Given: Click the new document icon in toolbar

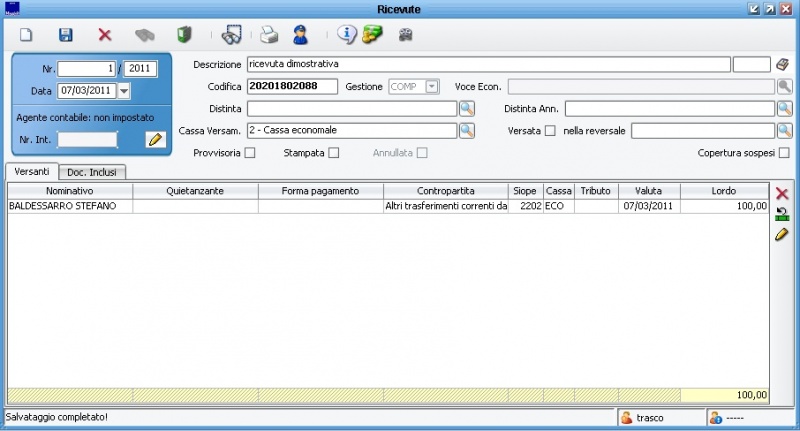Looking at the screenshot, I should (x=27, y=35).
